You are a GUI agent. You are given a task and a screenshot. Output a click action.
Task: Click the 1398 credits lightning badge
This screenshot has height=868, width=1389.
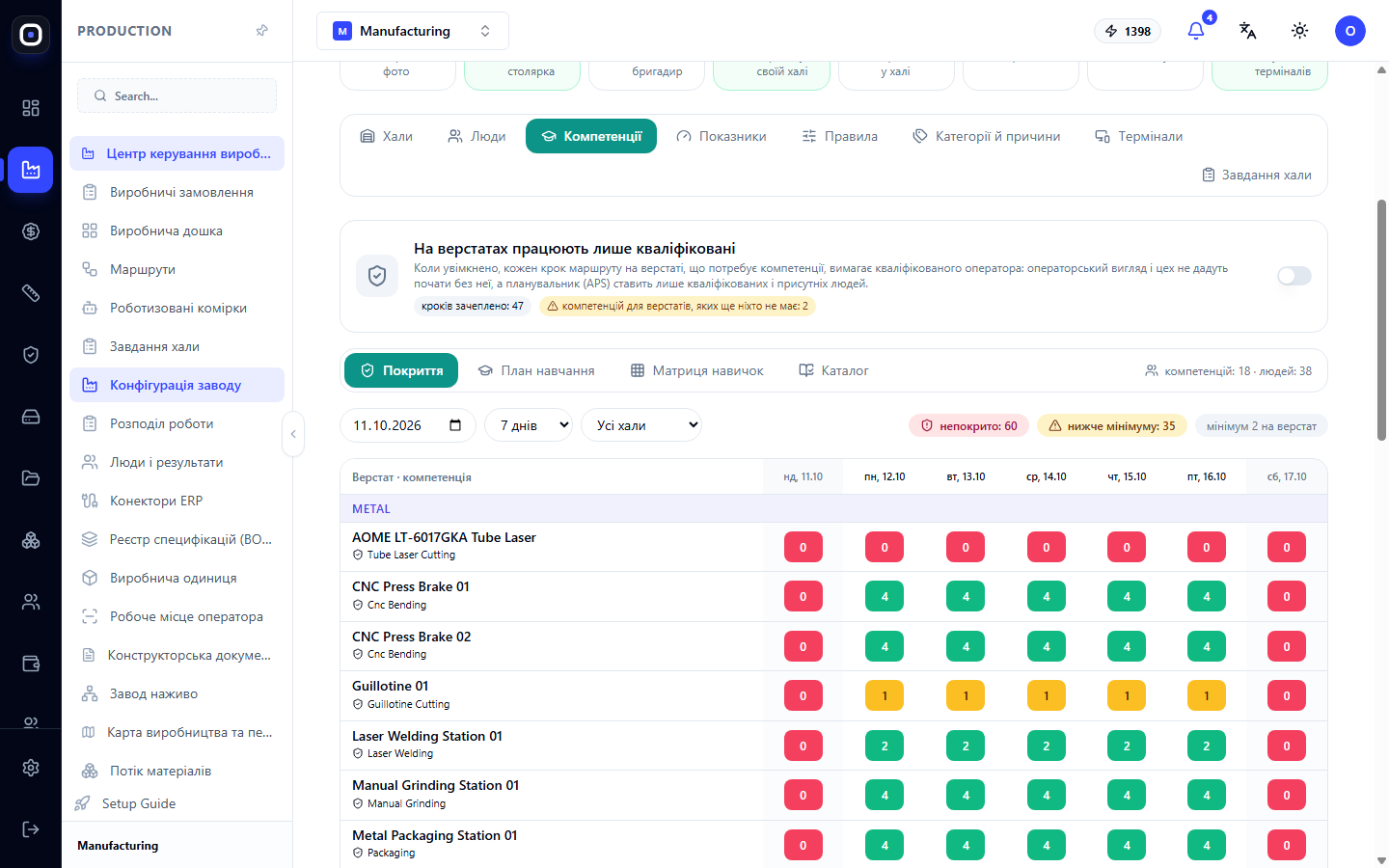pyautogui.click(x=1128, y=31)
